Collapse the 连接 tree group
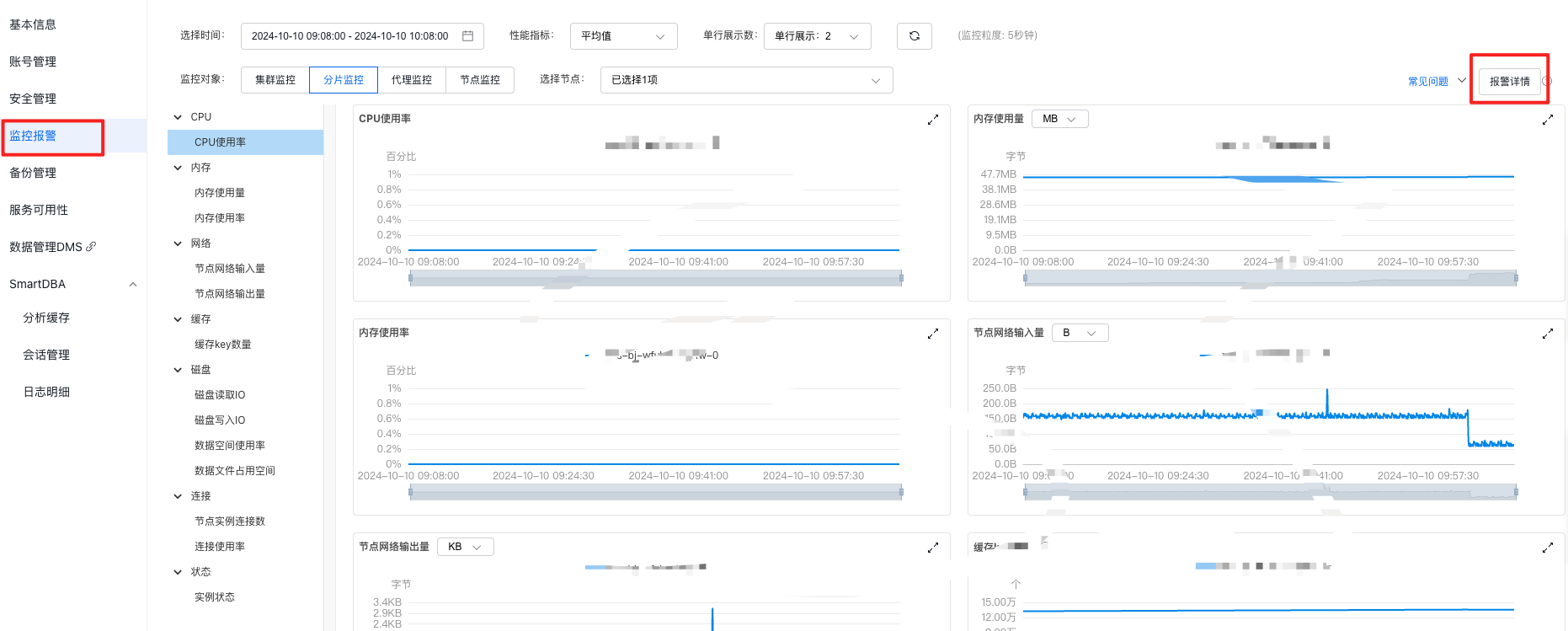 click(x=178, y=496)
